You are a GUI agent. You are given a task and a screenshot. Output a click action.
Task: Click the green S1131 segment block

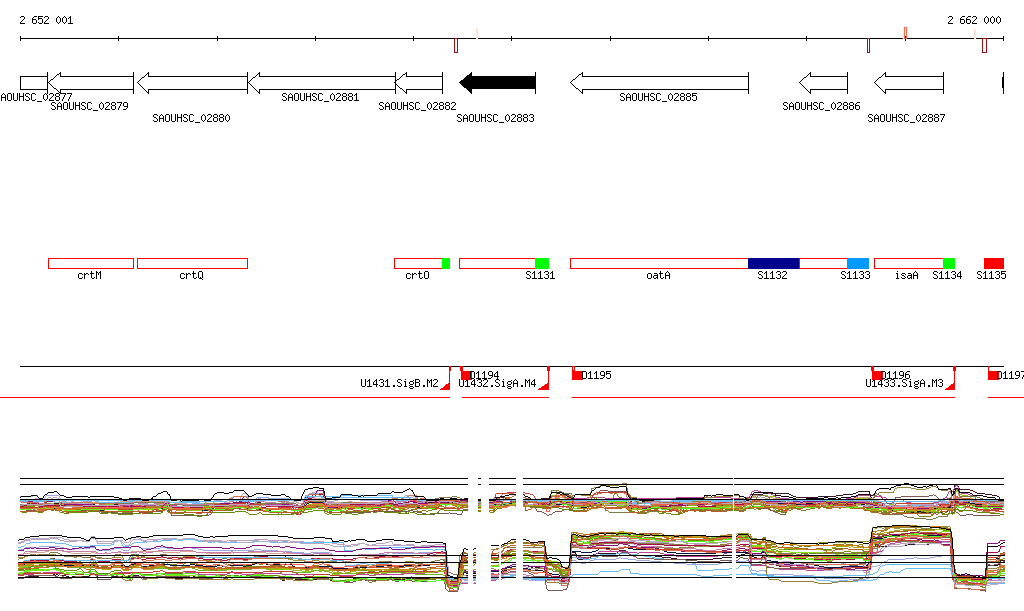(x=542, y=264)
